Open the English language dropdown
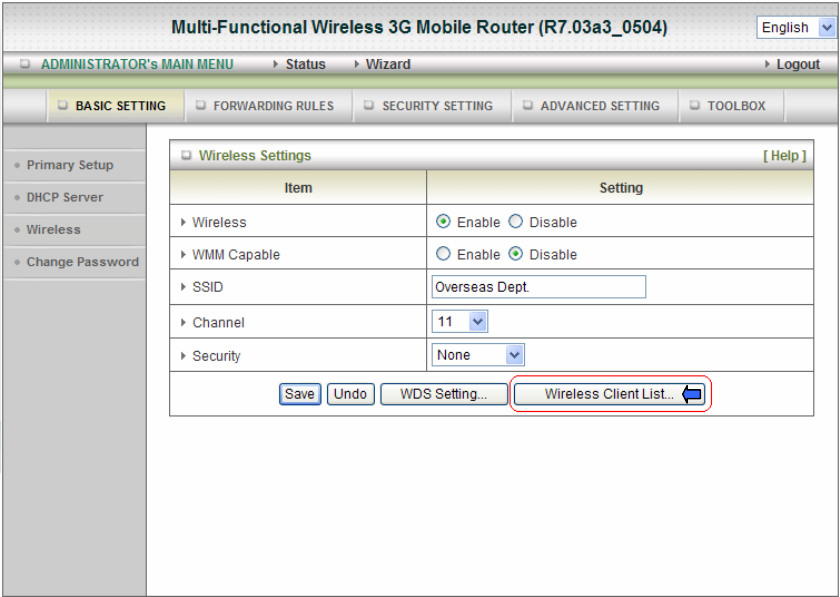Image resolution: width=840 pixels, height=597 pixels. click(x=796, y=27)
